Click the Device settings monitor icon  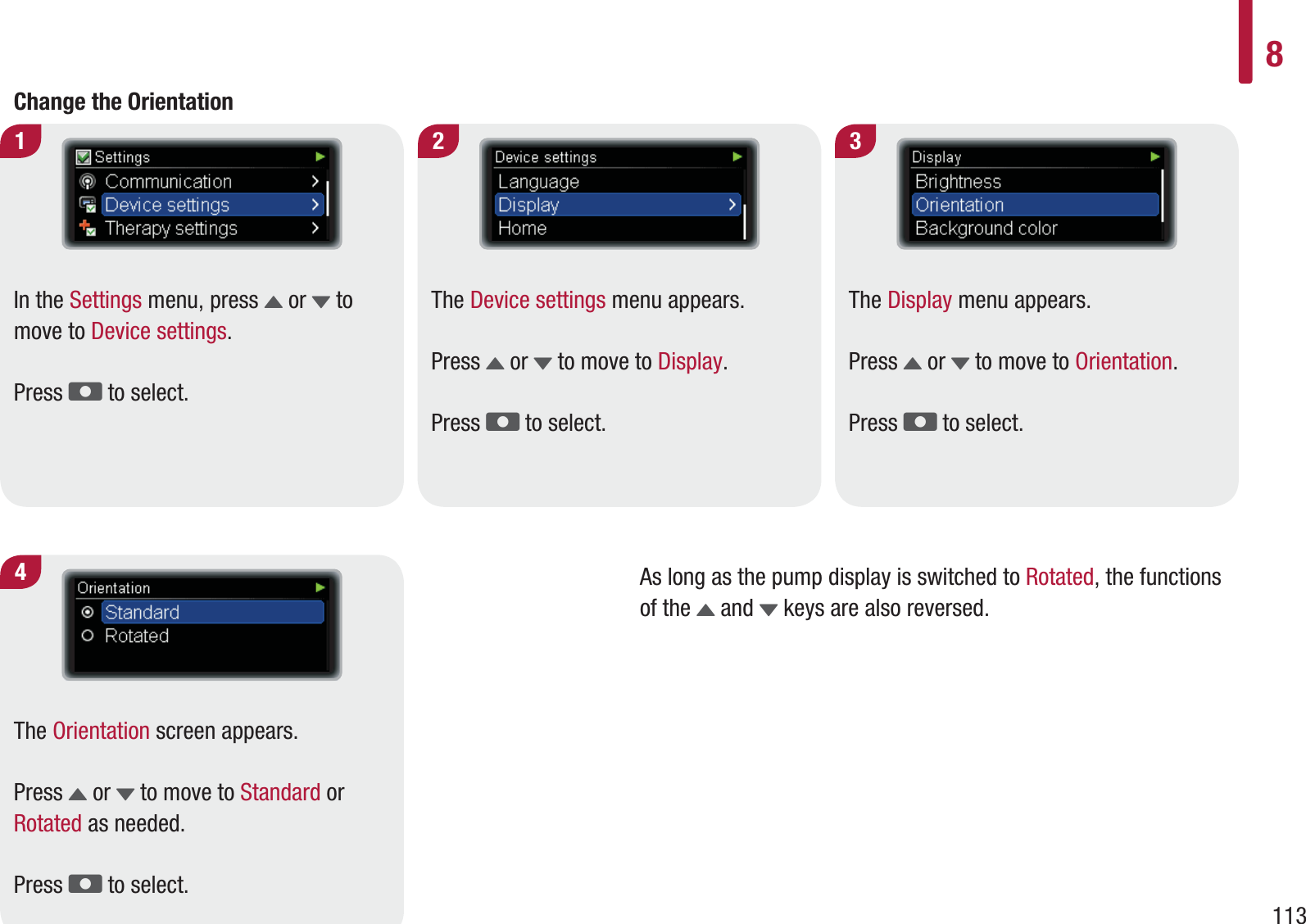[88, 205]
